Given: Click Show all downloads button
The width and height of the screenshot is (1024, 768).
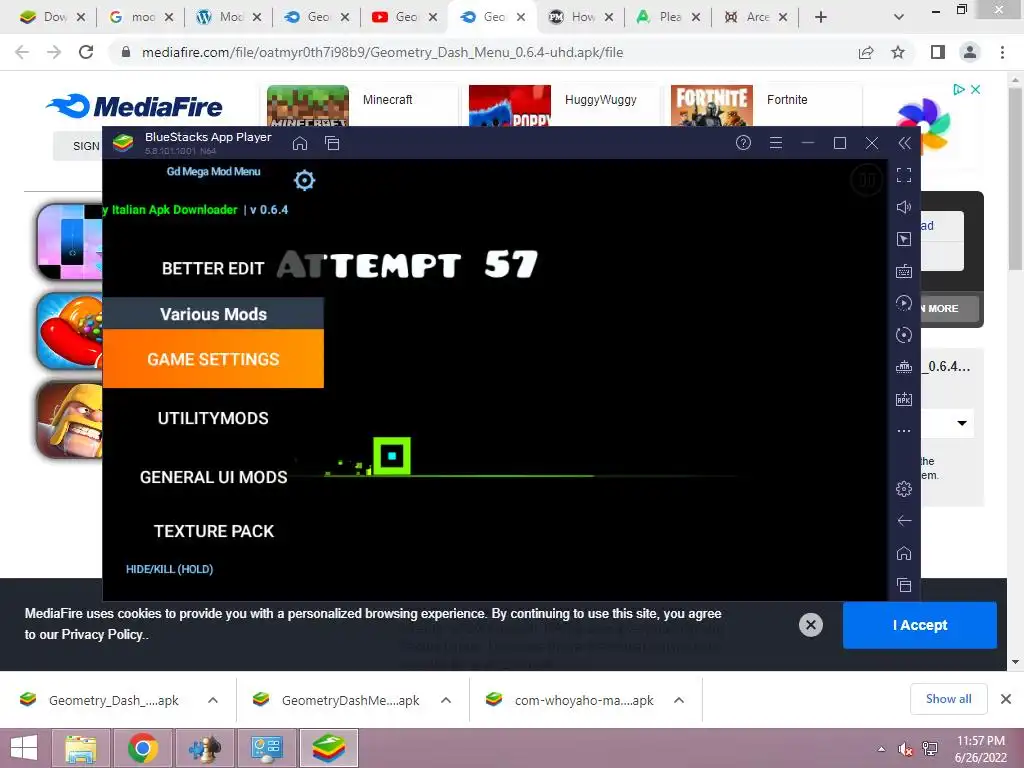Looking at the screenshot, I should (948, 699).
